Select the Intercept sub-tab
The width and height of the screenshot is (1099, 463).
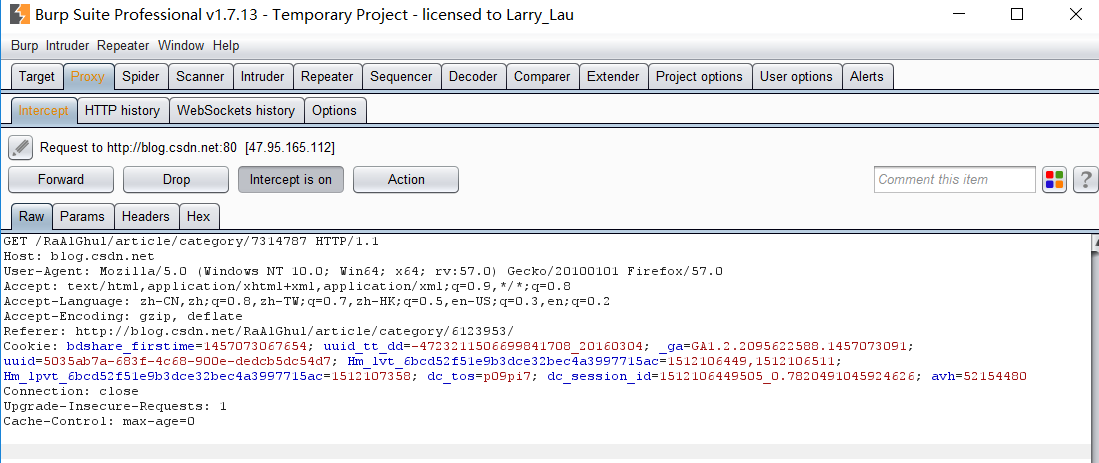click(43, 110)
